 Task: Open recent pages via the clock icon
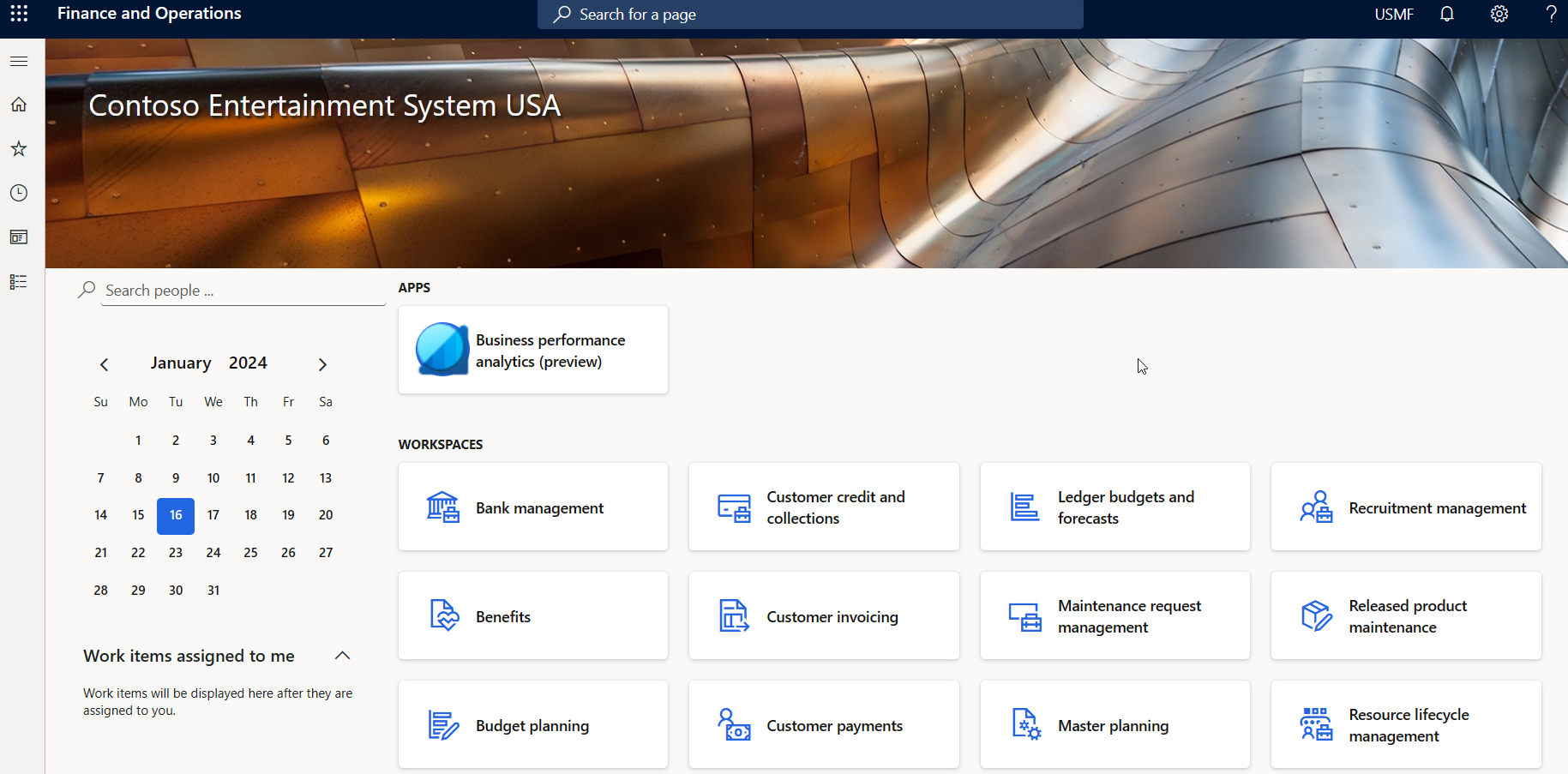[x=18, y=192]
